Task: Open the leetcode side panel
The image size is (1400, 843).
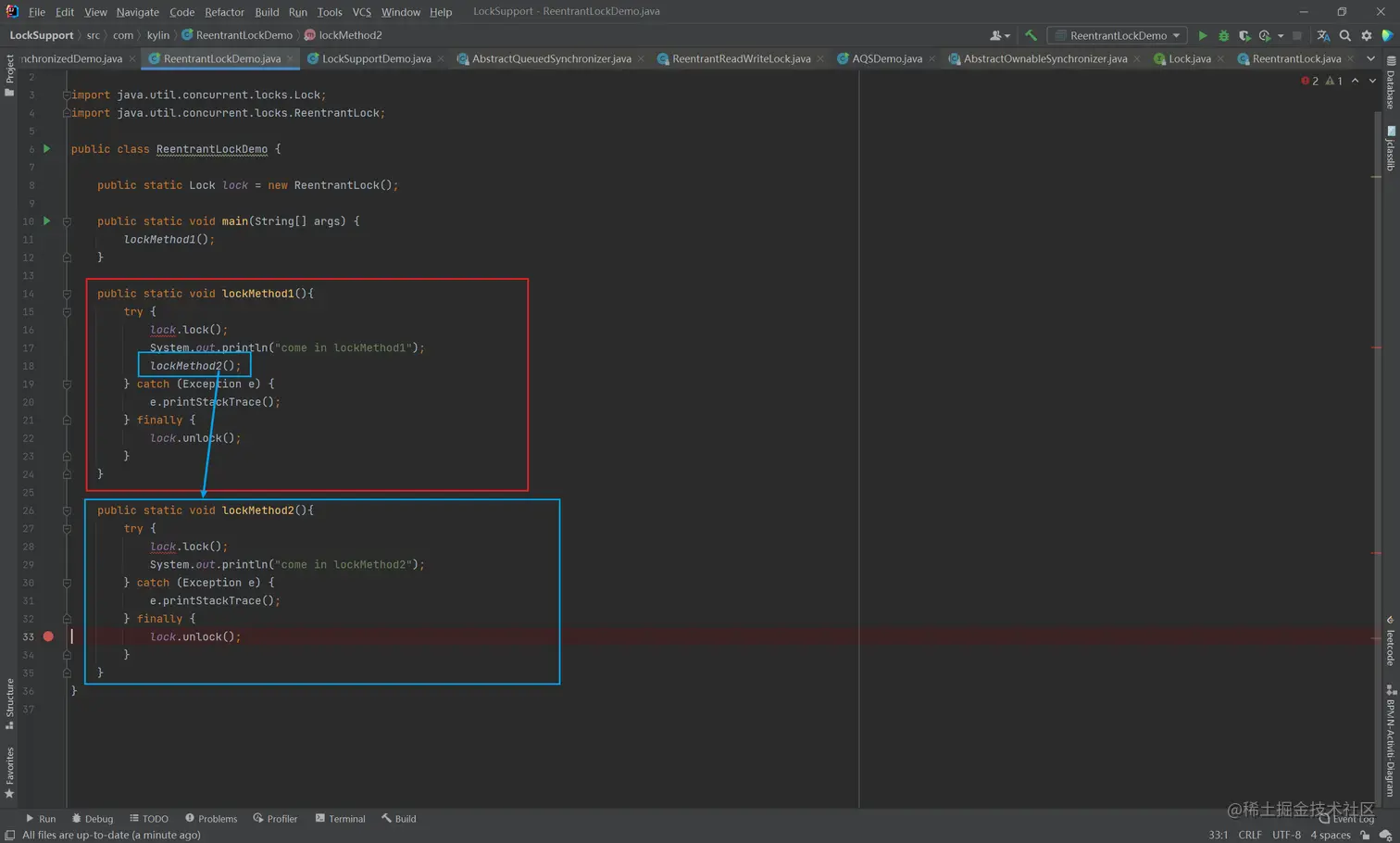Action: [1391, 640]
